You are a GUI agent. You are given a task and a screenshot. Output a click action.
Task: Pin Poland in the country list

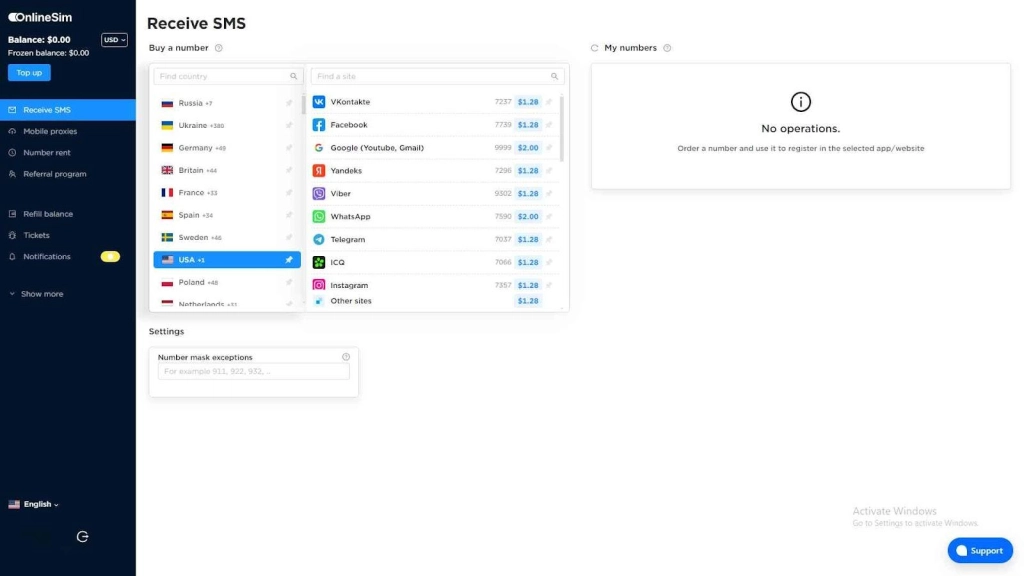click(289, 282)
